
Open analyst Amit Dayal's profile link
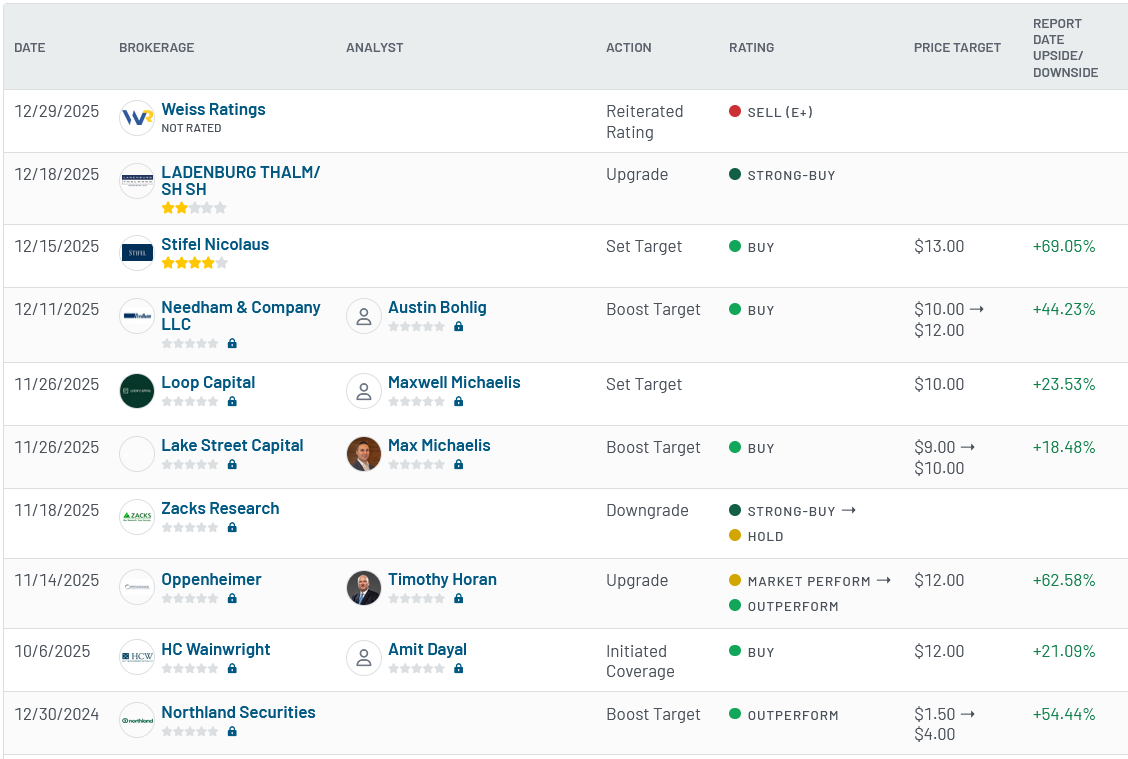click(427, 650)
